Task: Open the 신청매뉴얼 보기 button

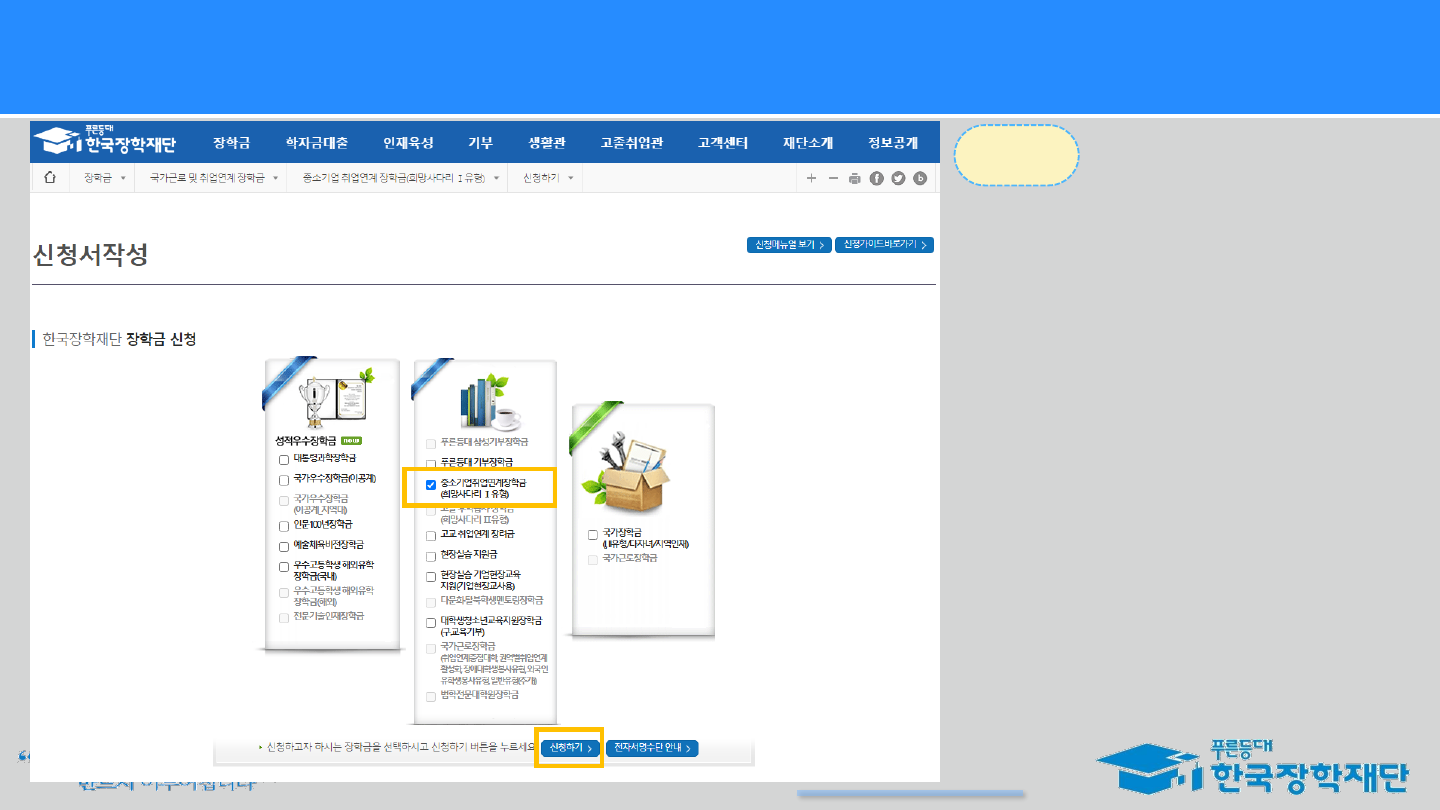Action: [788, 245]
